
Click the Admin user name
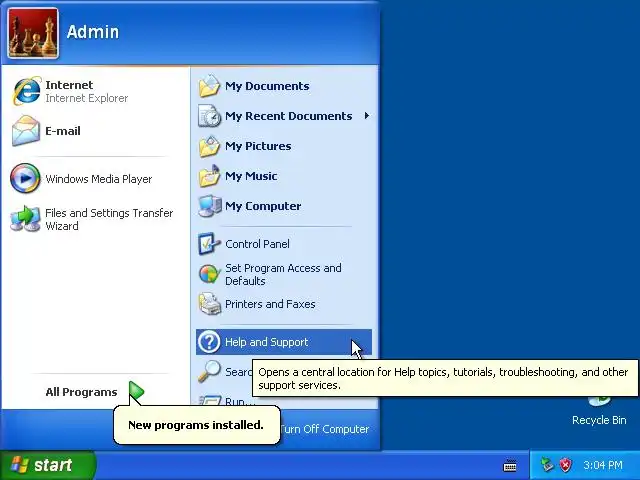point(93,32)
